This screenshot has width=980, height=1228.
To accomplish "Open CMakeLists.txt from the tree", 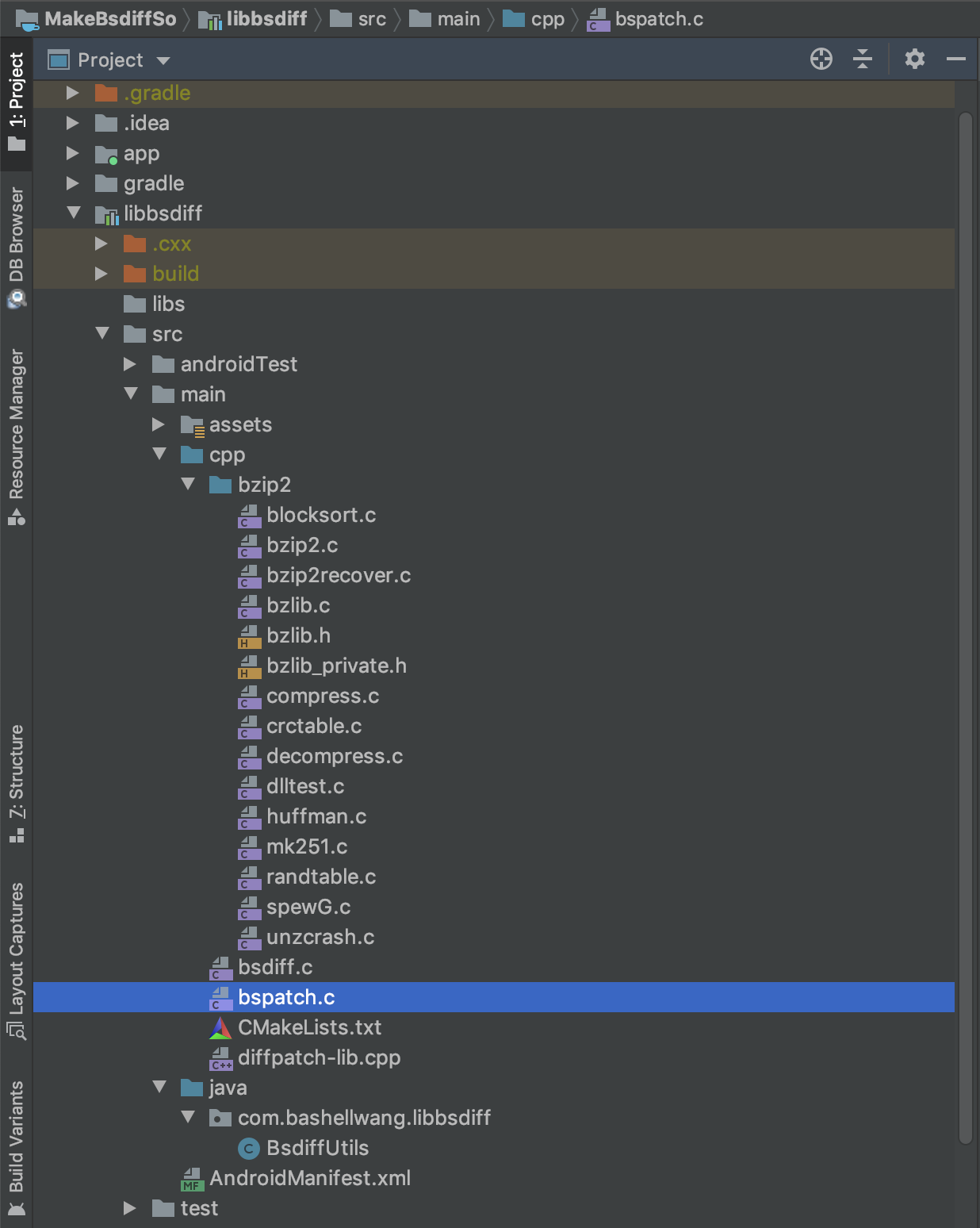I will coord(310,1027).
